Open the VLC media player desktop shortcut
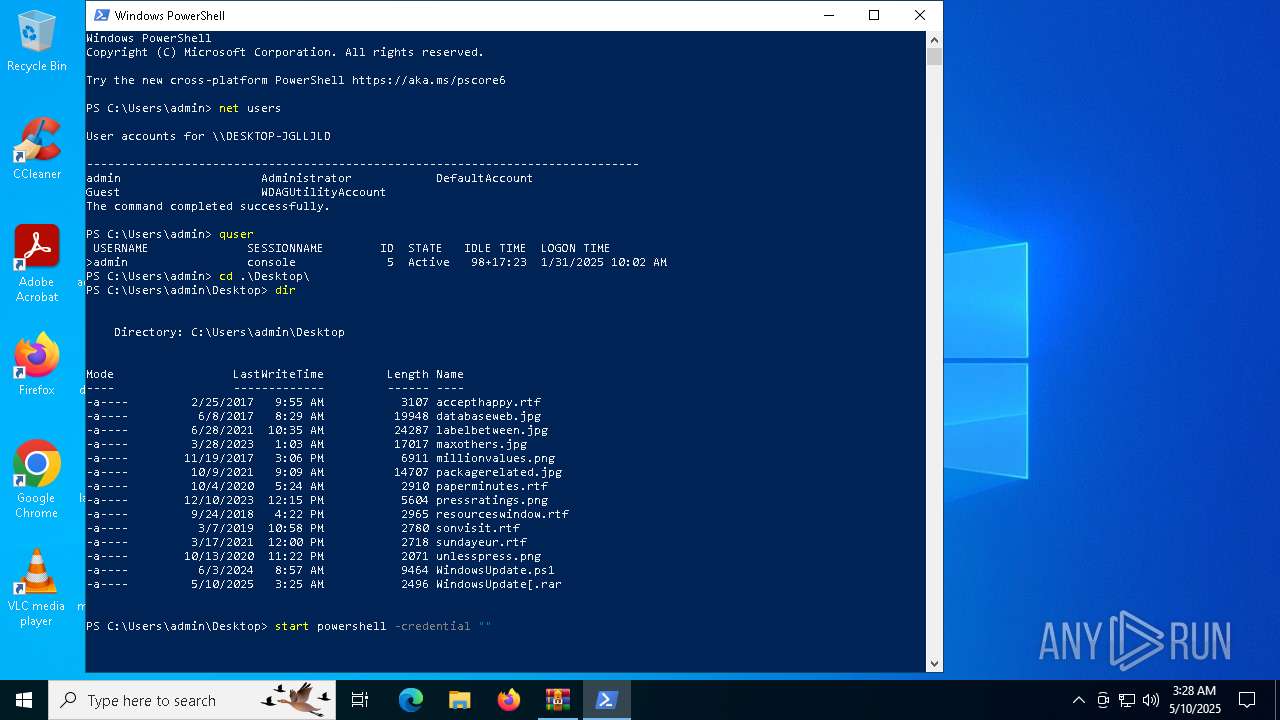 coord(37,588)
